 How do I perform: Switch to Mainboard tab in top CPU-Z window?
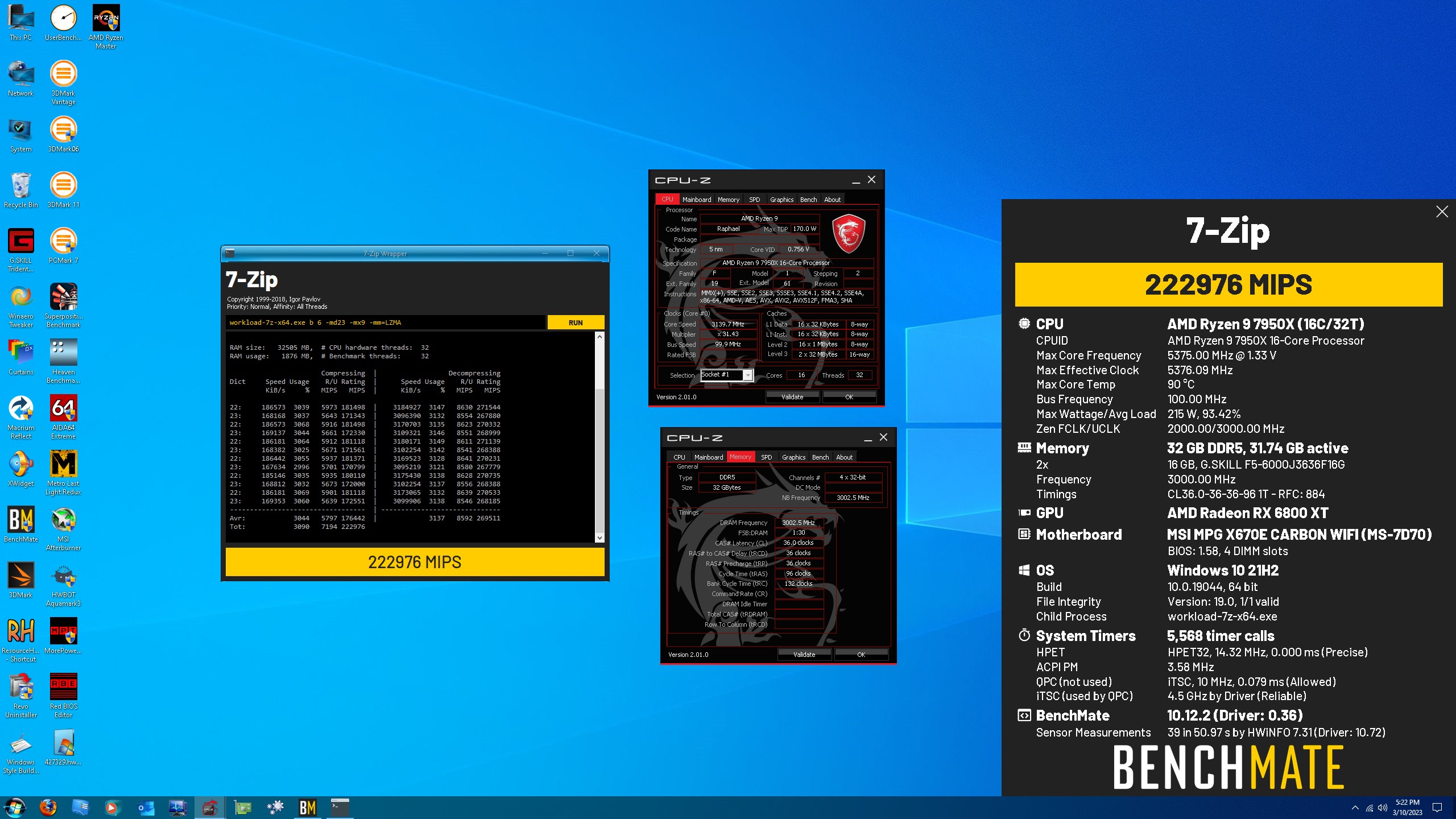tap(697, 200)
